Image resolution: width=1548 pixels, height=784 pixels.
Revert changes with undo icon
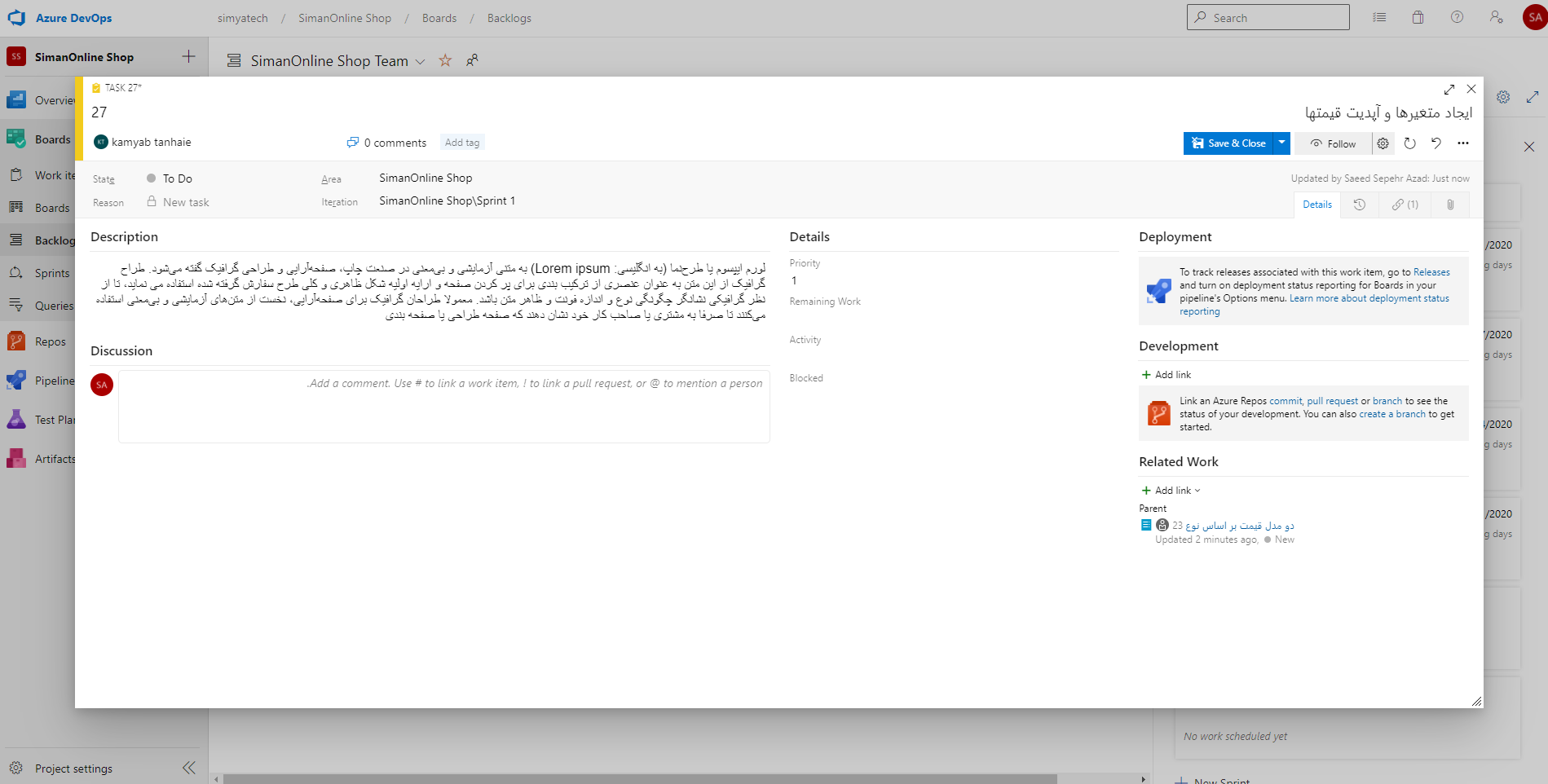click(x=1436, y=143)
